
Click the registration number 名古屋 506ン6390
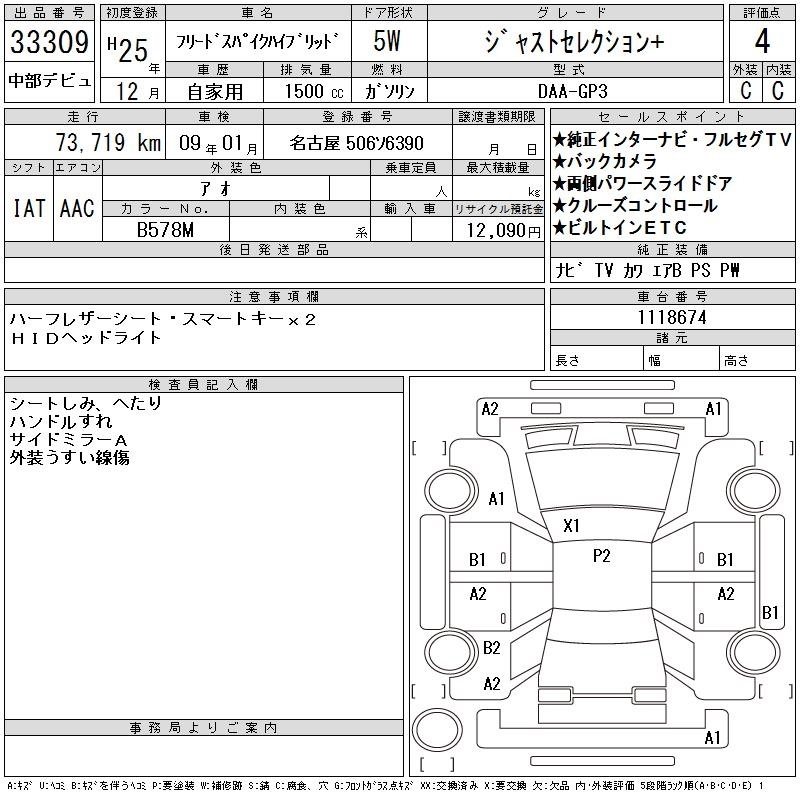pos(357,143)
